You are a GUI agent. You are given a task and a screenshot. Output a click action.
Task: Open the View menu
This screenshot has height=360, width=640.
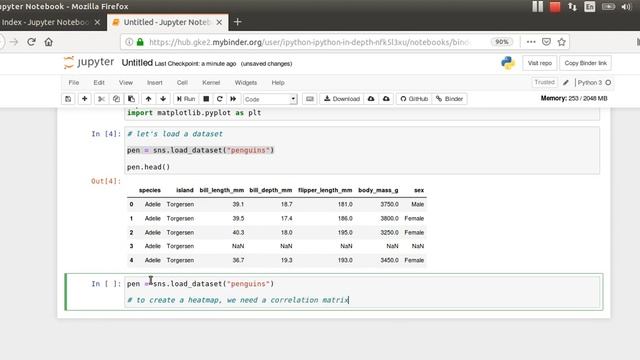tap(126, 82)
